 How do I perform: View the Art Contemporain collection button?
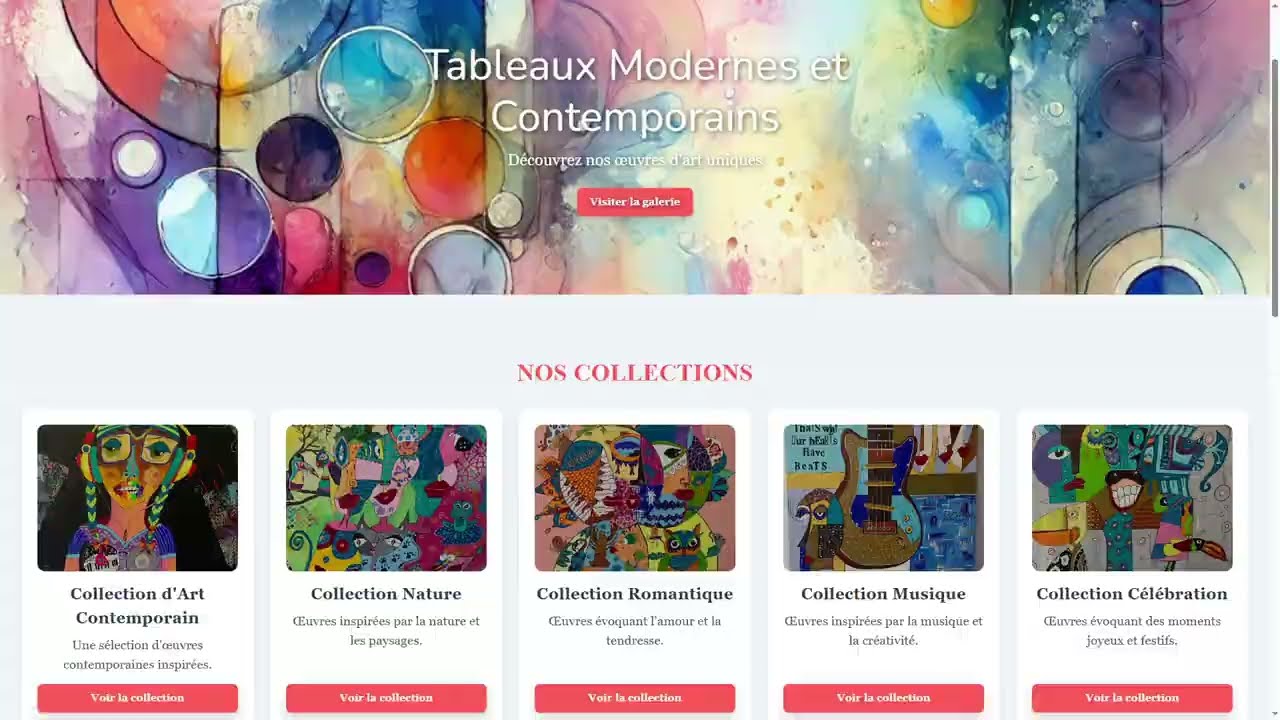(x=137, y=698)
